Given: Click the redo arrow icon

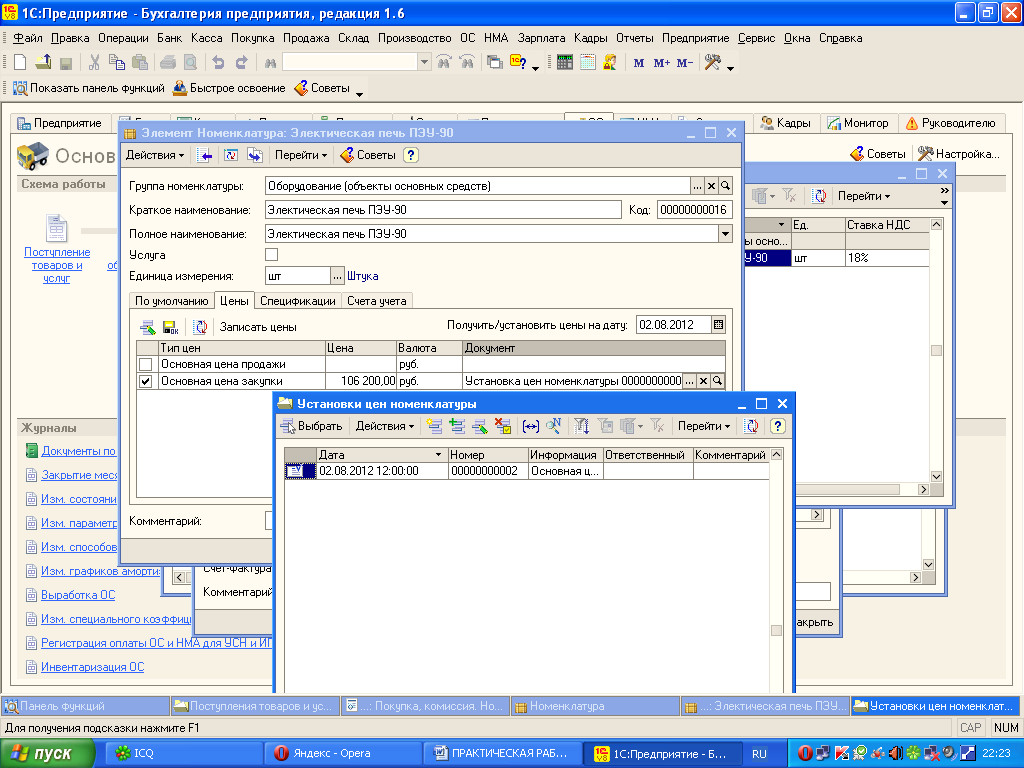Looking at the screenshot, I should (x=242, y=63).
